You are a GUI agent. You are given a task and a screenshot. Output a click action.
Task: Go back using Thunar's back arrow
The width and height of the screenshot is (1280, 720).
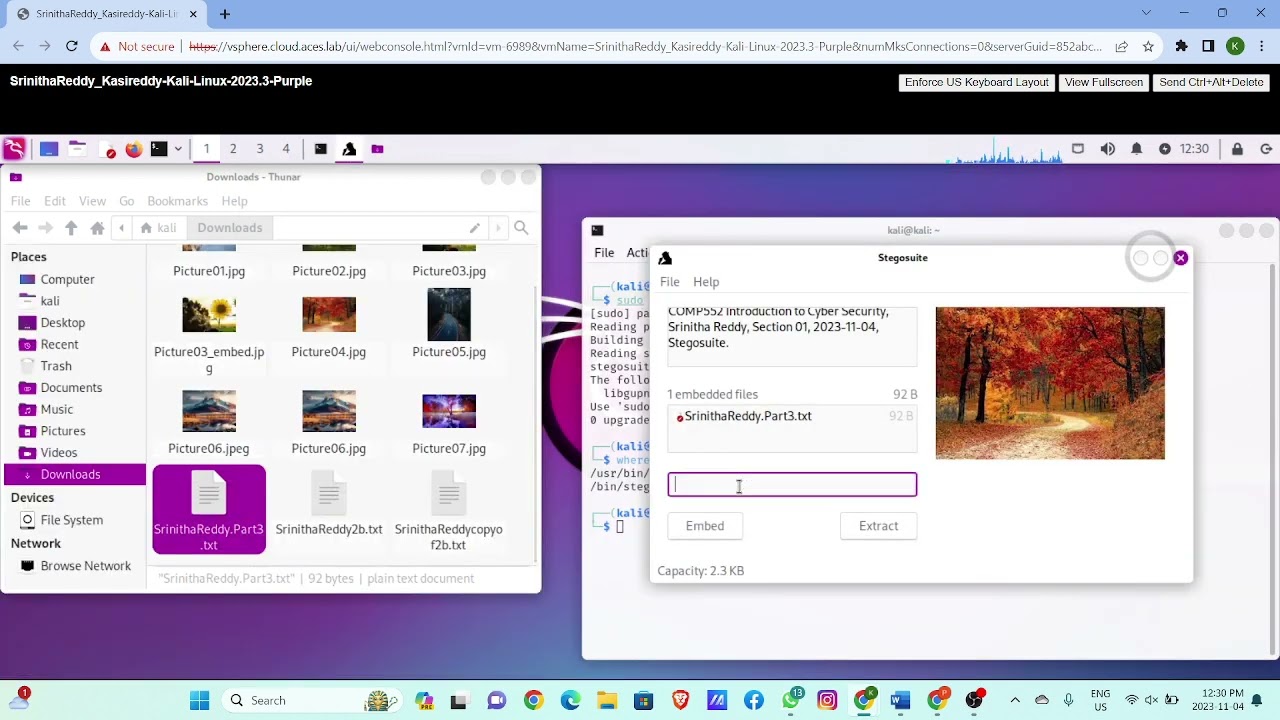tap(19, 228)
